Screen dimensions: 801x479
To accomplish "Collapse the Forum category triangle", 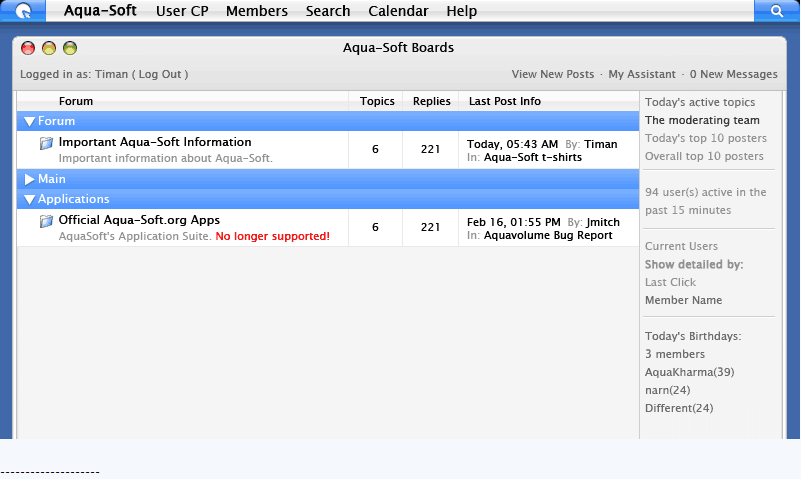I will pyautogui.click(x=30, y=122).
